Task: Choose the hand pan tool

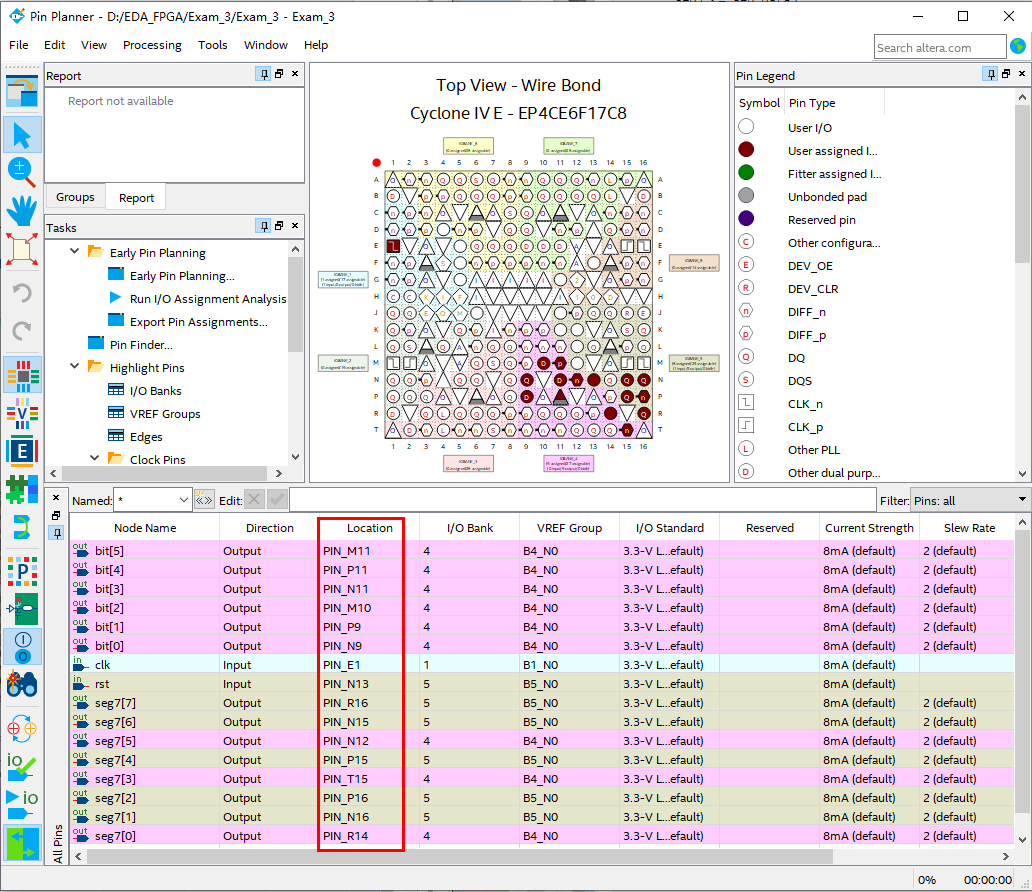Action: pos(22,211)
